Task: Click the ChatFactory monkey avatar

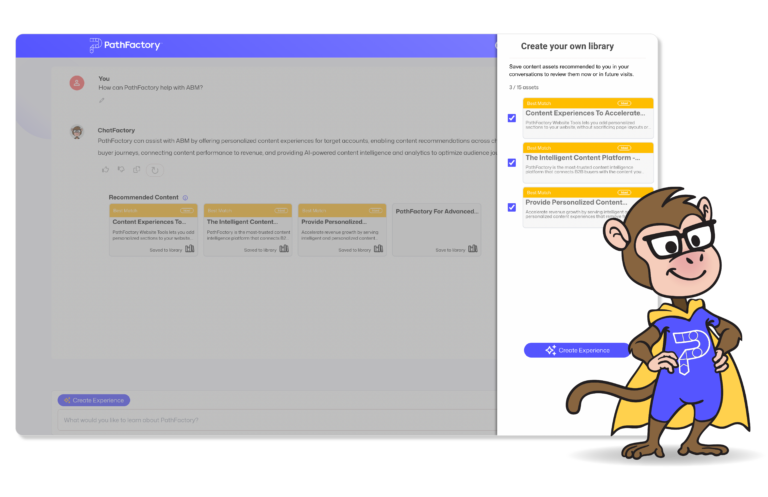Action: [77, 132]
